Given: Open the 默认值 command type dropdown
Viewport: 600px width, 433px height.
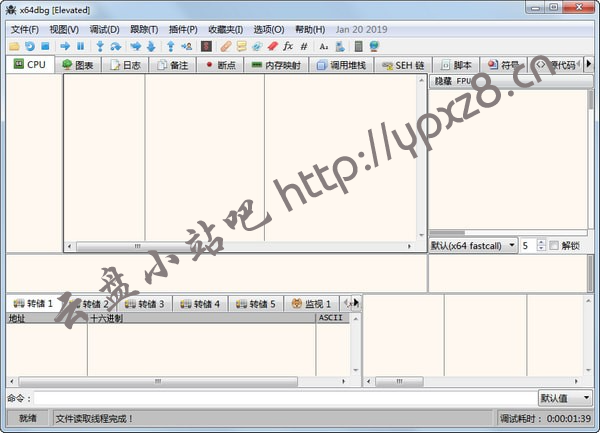Looking at the screenshot, I should click(x=565, y=398).
